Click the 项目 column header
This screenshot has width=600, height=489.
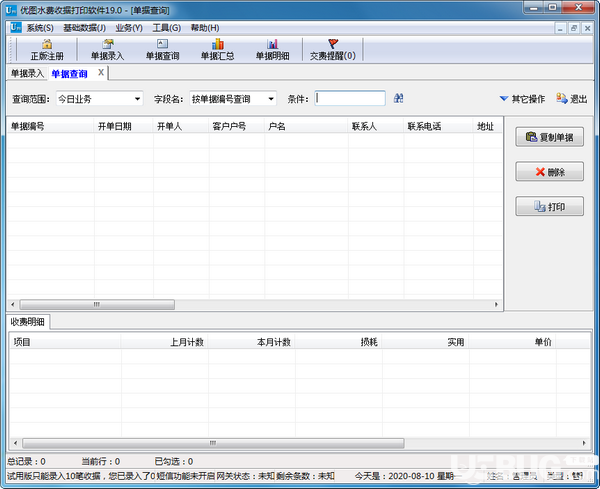pos(65,342)
